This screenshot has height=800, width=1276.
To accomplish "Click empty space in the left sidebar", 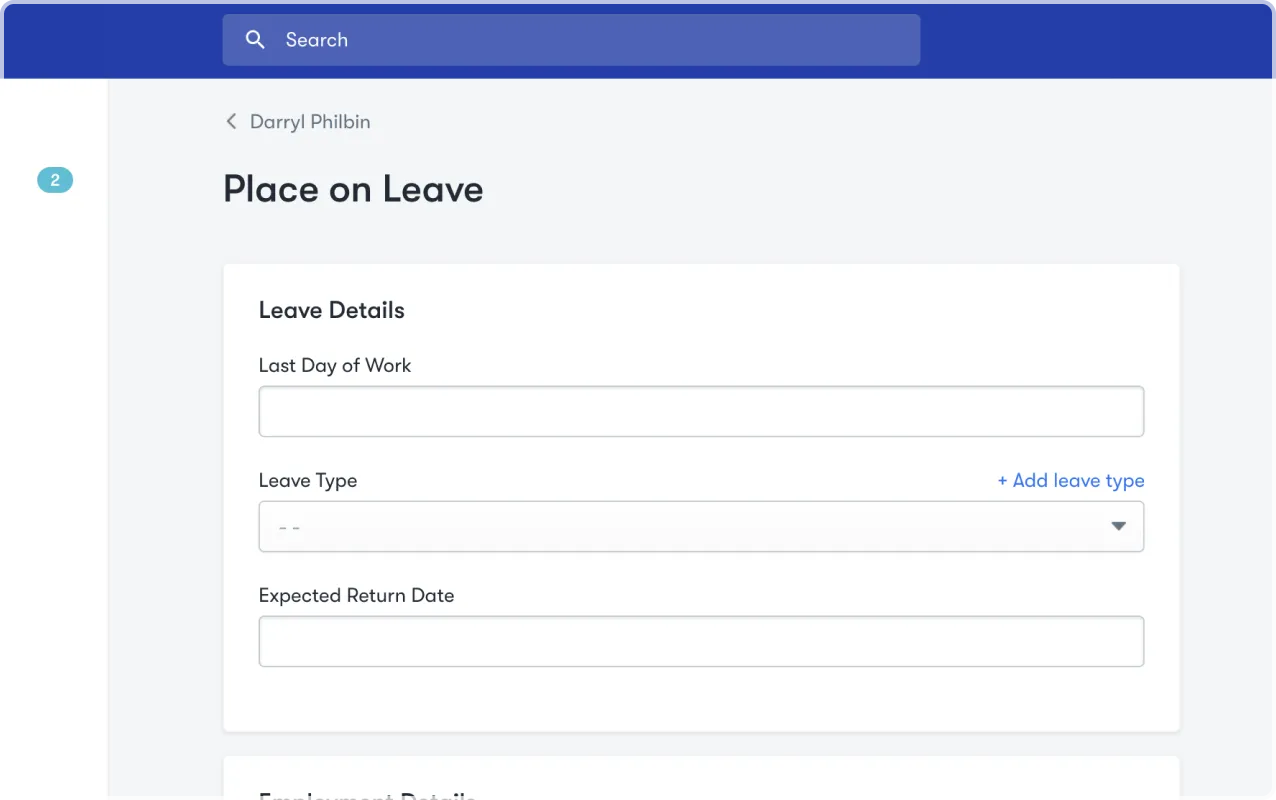I will point(54,450).
